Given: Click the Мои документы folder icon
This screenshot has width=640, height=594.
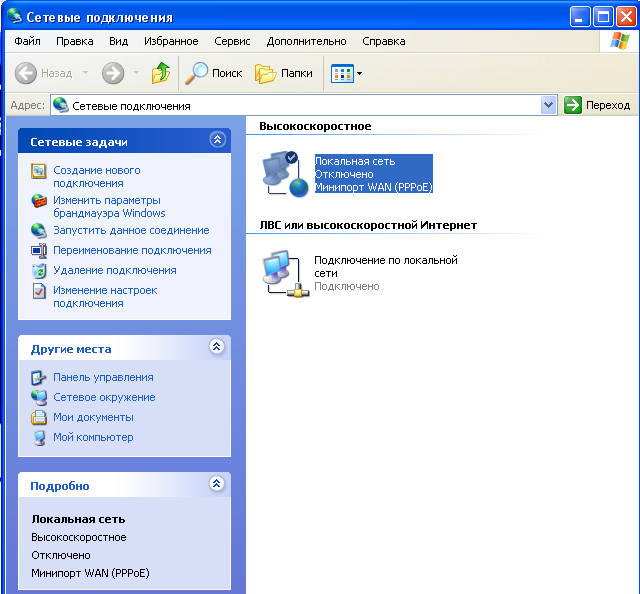Looking at the screenshot, I should point(39,417).
